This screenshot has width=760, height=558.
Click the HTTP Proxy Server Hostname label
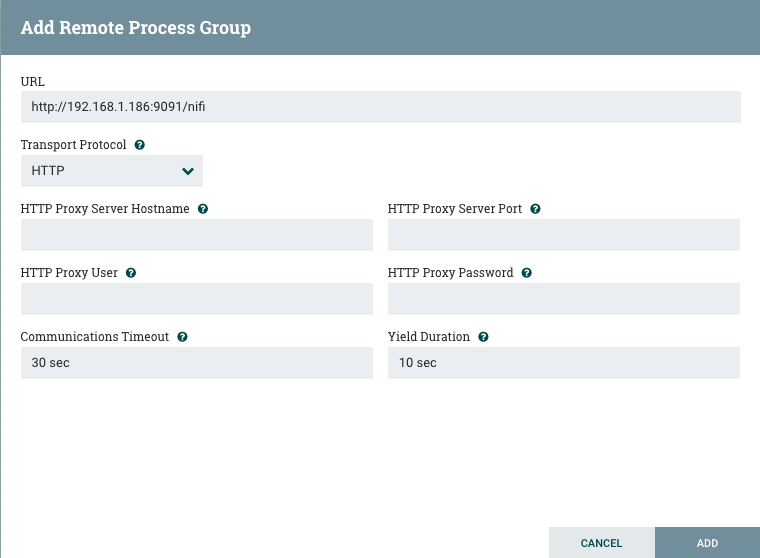105,209
